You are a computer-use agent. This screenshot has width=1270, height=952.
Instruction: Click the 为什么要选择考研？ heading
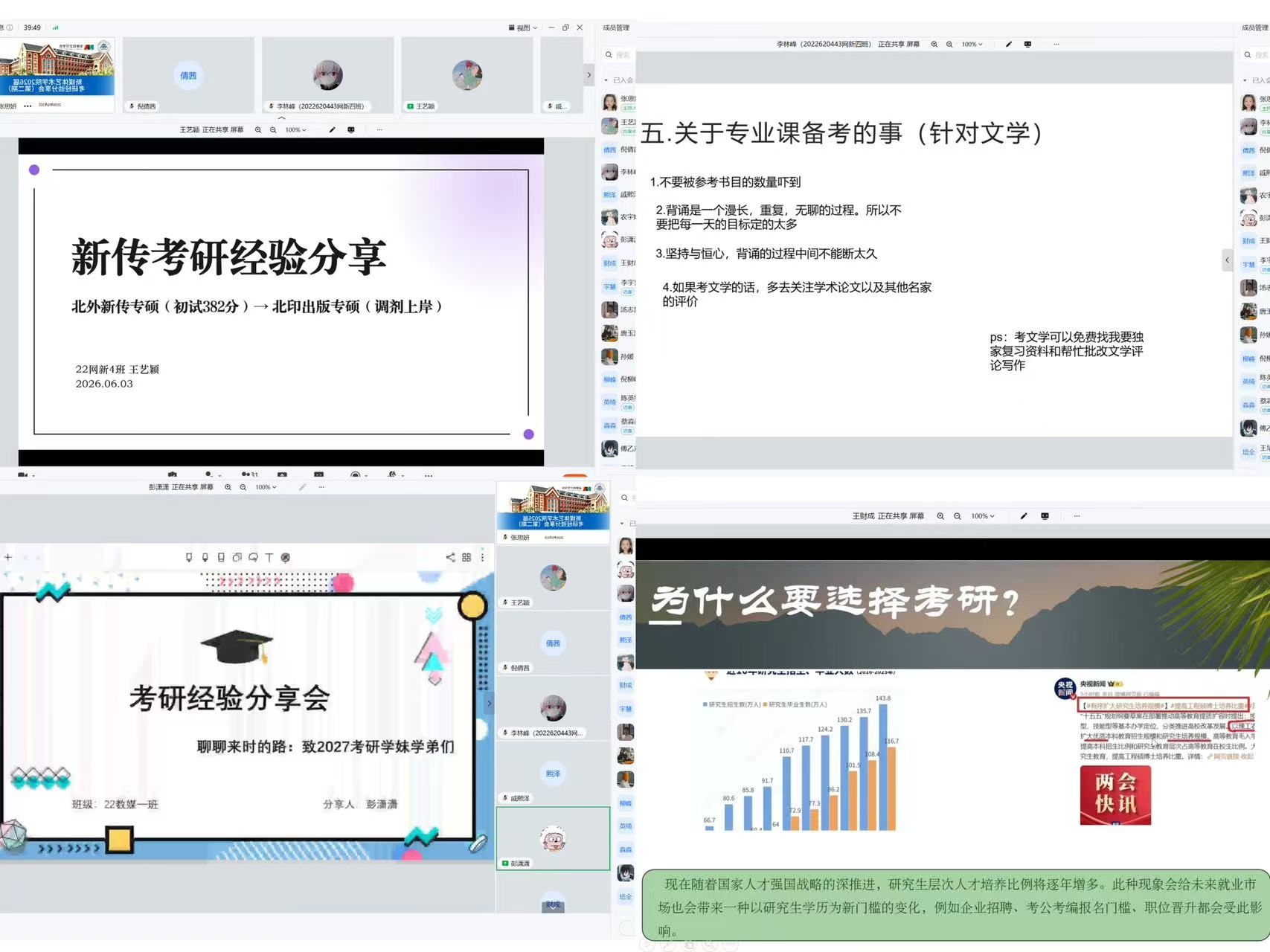coord(835,602)
